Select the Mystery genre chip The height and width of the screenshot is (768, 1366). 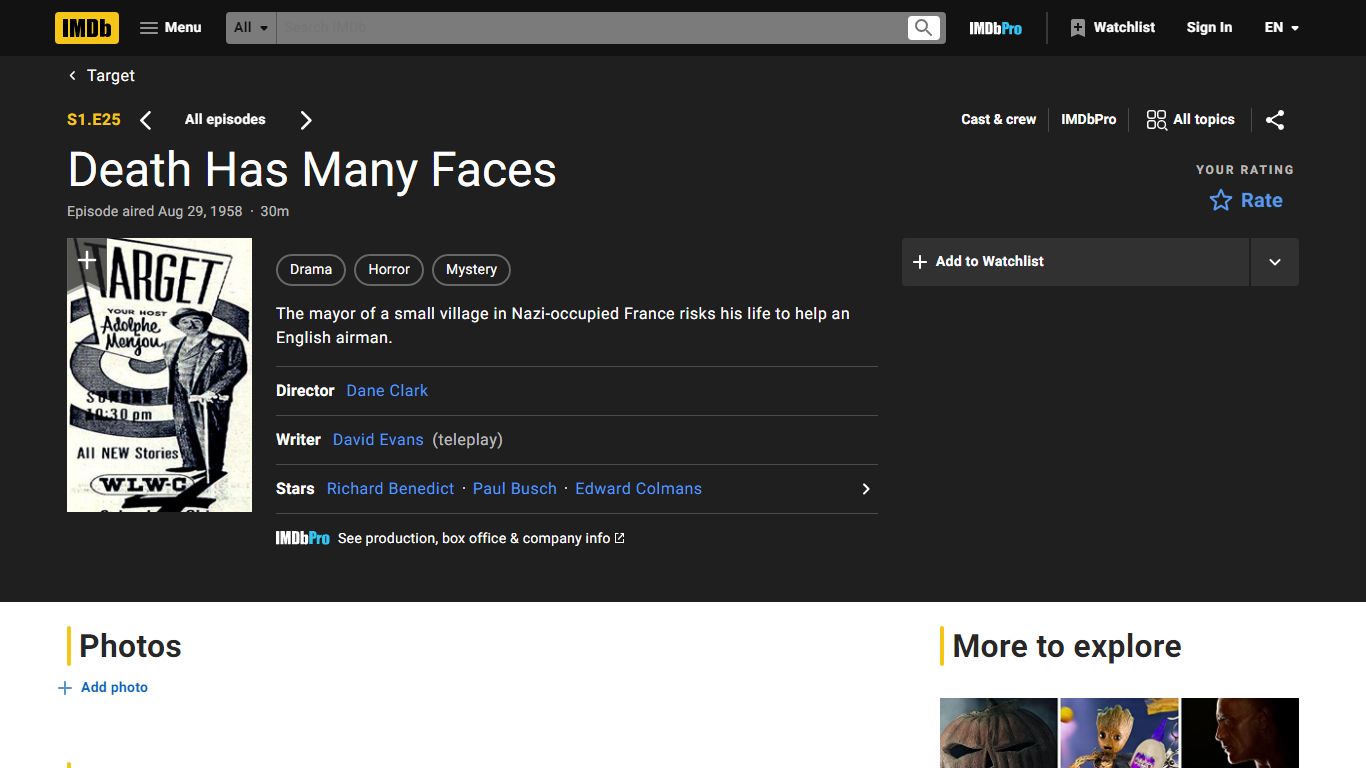(471, 270)
